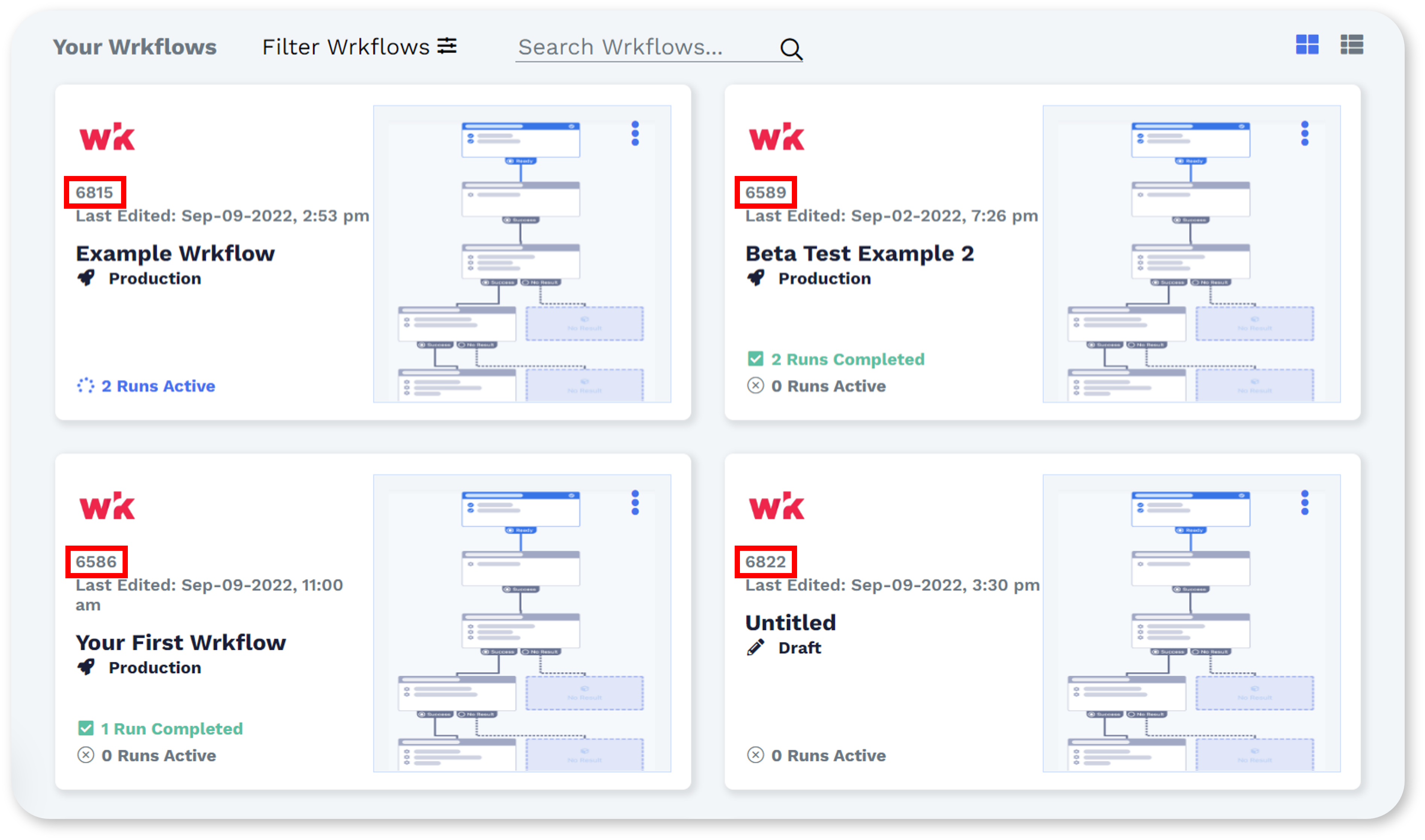Click the Draft status label on Untitled

pyautogui.click(x=800, y=647)
